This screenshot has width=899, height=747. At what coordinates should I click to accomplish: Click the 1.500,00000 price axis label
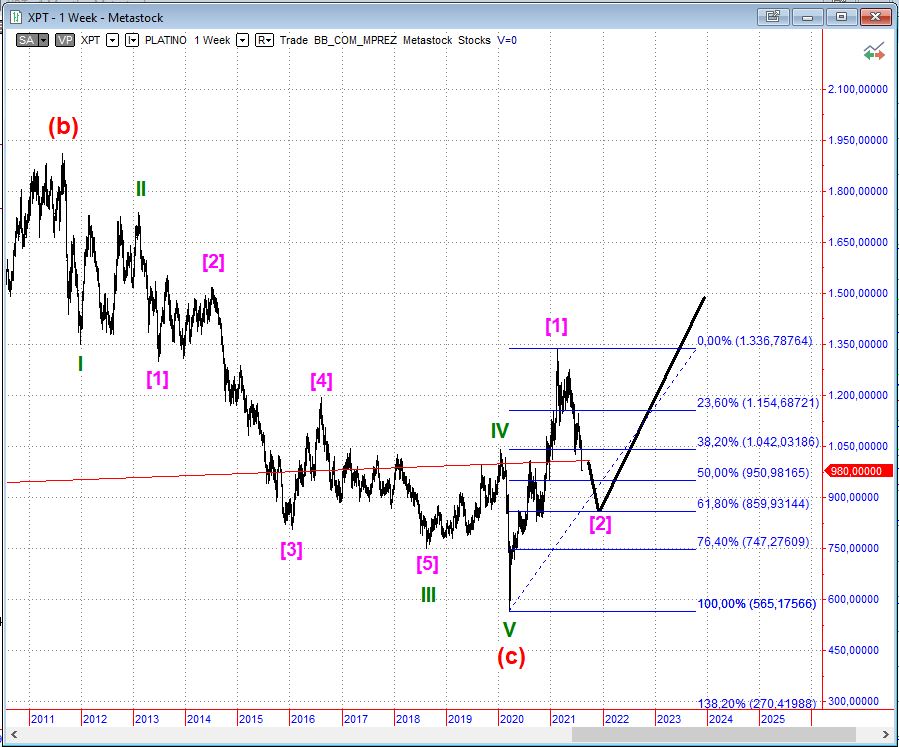(858, 293)
